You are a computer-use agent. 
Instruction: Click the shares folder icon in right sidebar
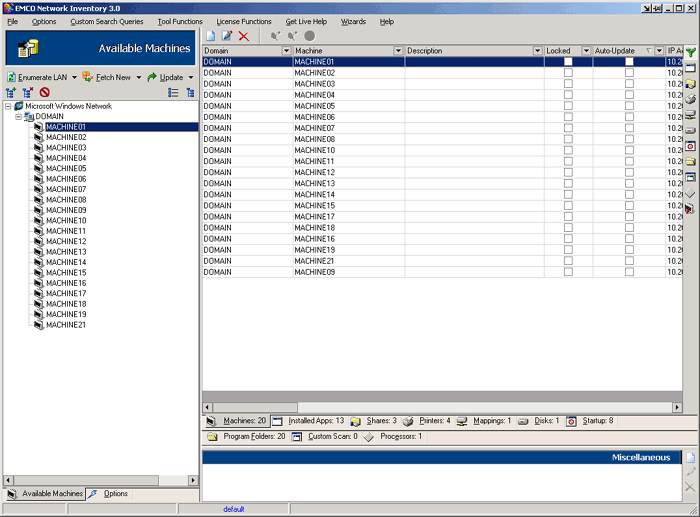click(691, 83)
